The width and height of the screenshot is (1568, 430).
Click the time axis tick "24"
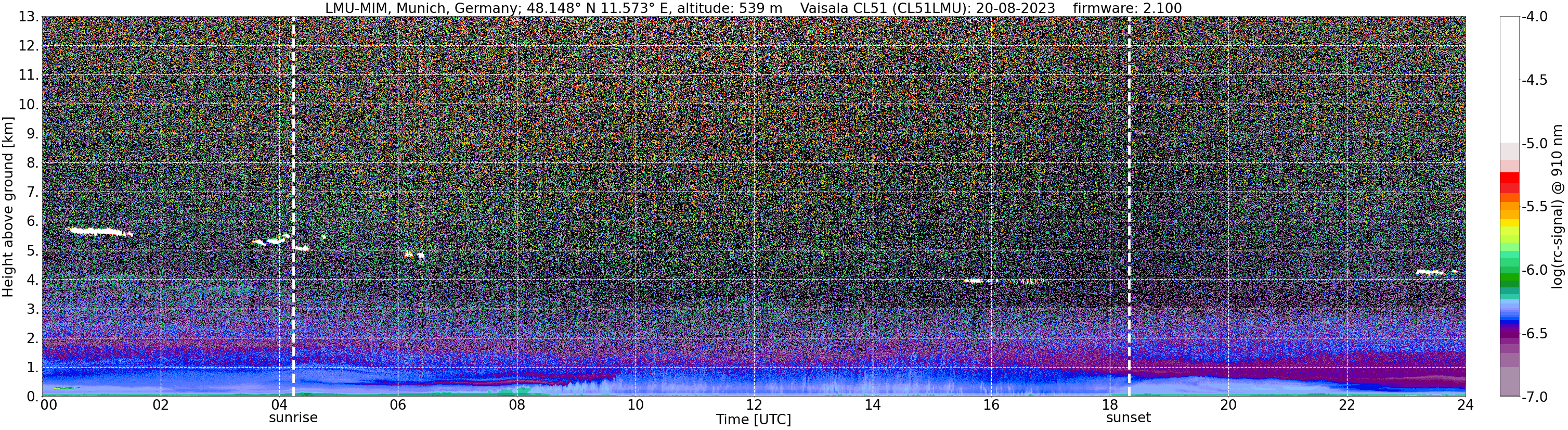coord(1465,405)
